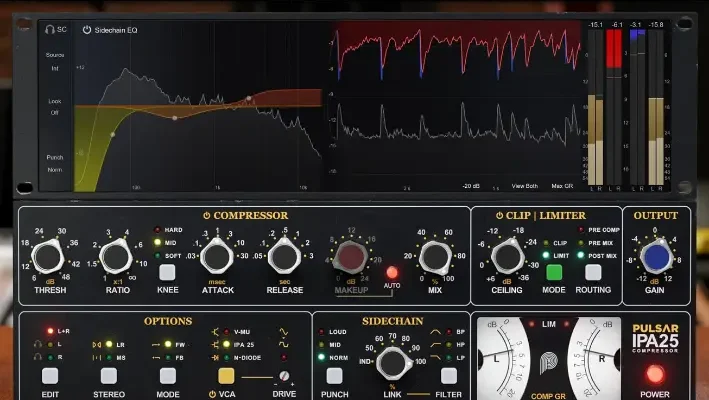This screenshot has width=709, height=400.
Task: Click the Drive screw adjuster
Action: click(285, 376)
